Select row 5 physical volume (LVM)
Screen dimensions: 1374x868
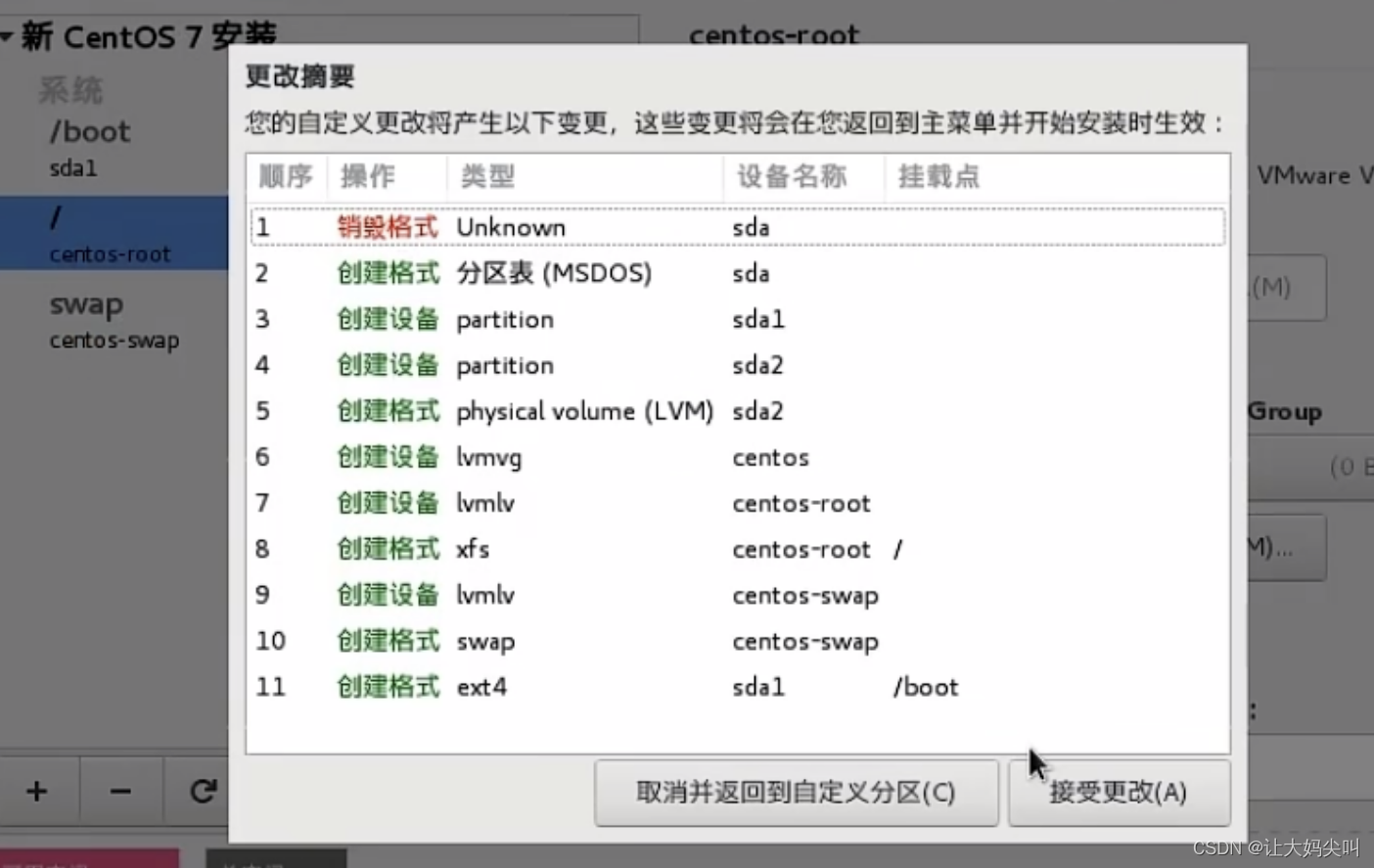tap(738, 411)
